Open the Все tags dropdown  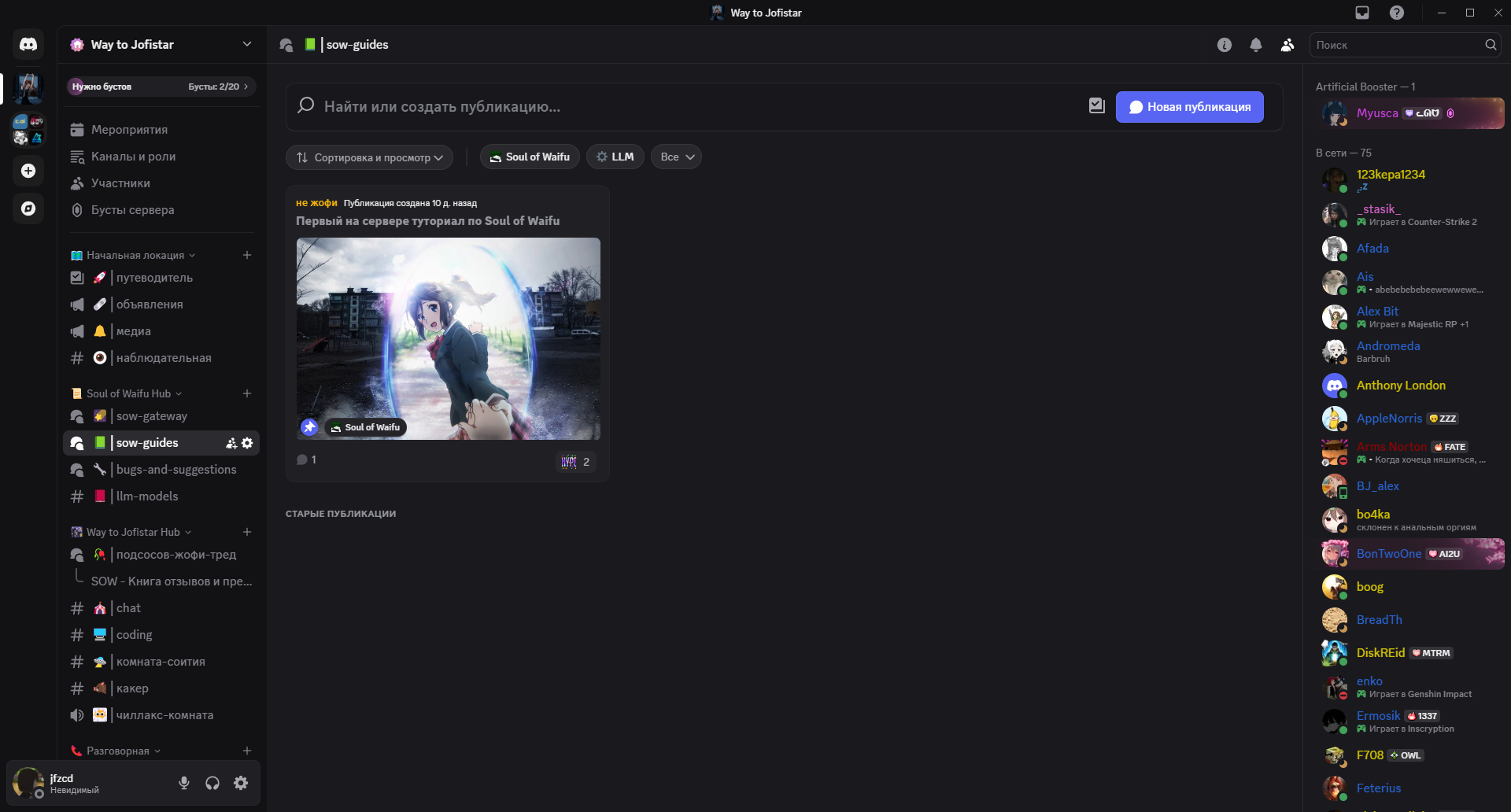click(676, 157)
